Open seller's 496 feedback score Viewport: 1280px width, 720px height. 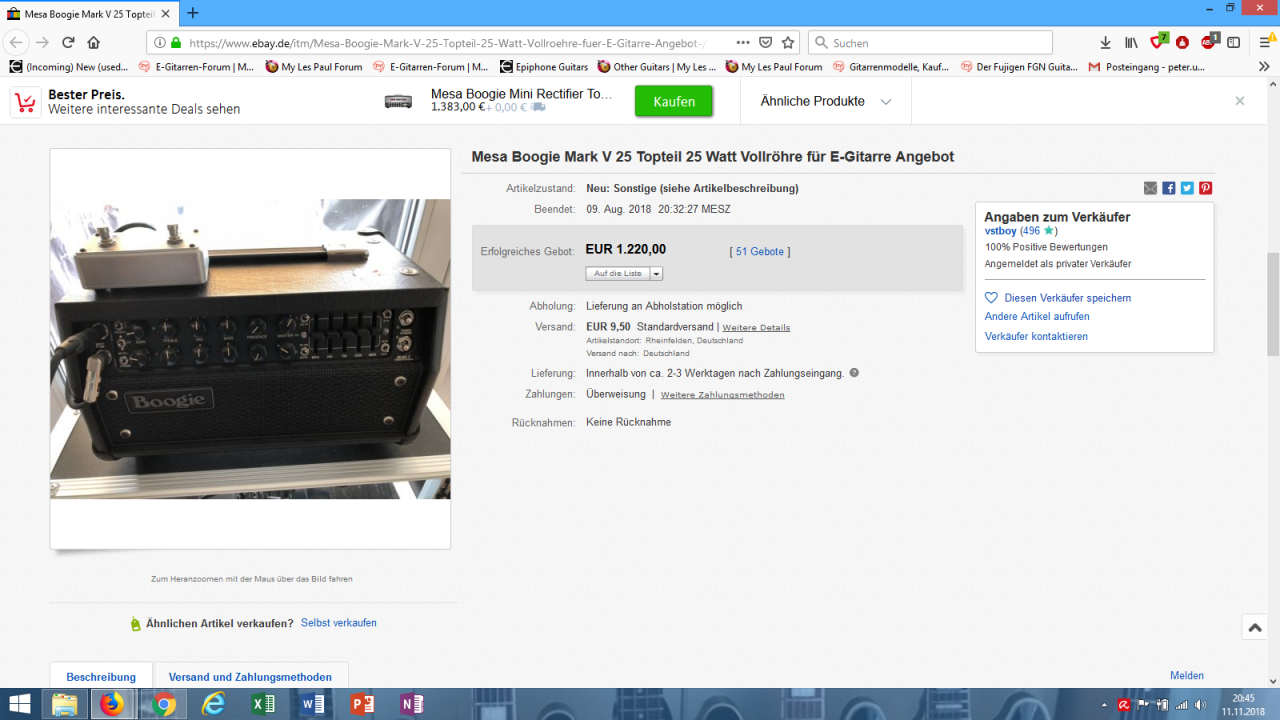pos(1030,231)
